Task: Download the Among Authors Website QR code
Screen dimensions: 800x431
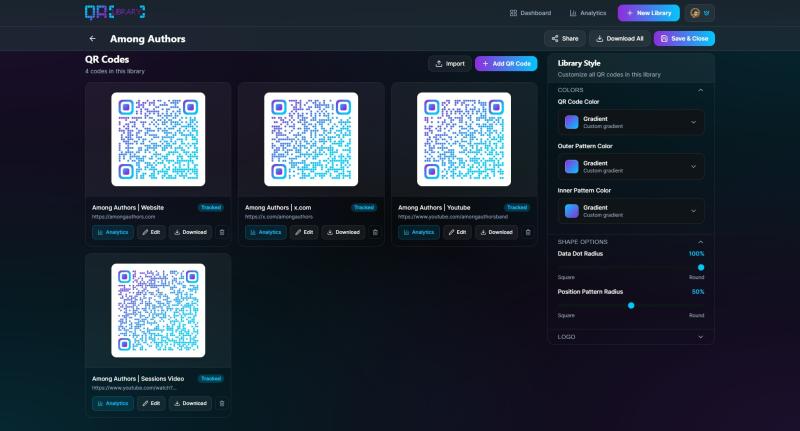Action: tap(190, 232)
